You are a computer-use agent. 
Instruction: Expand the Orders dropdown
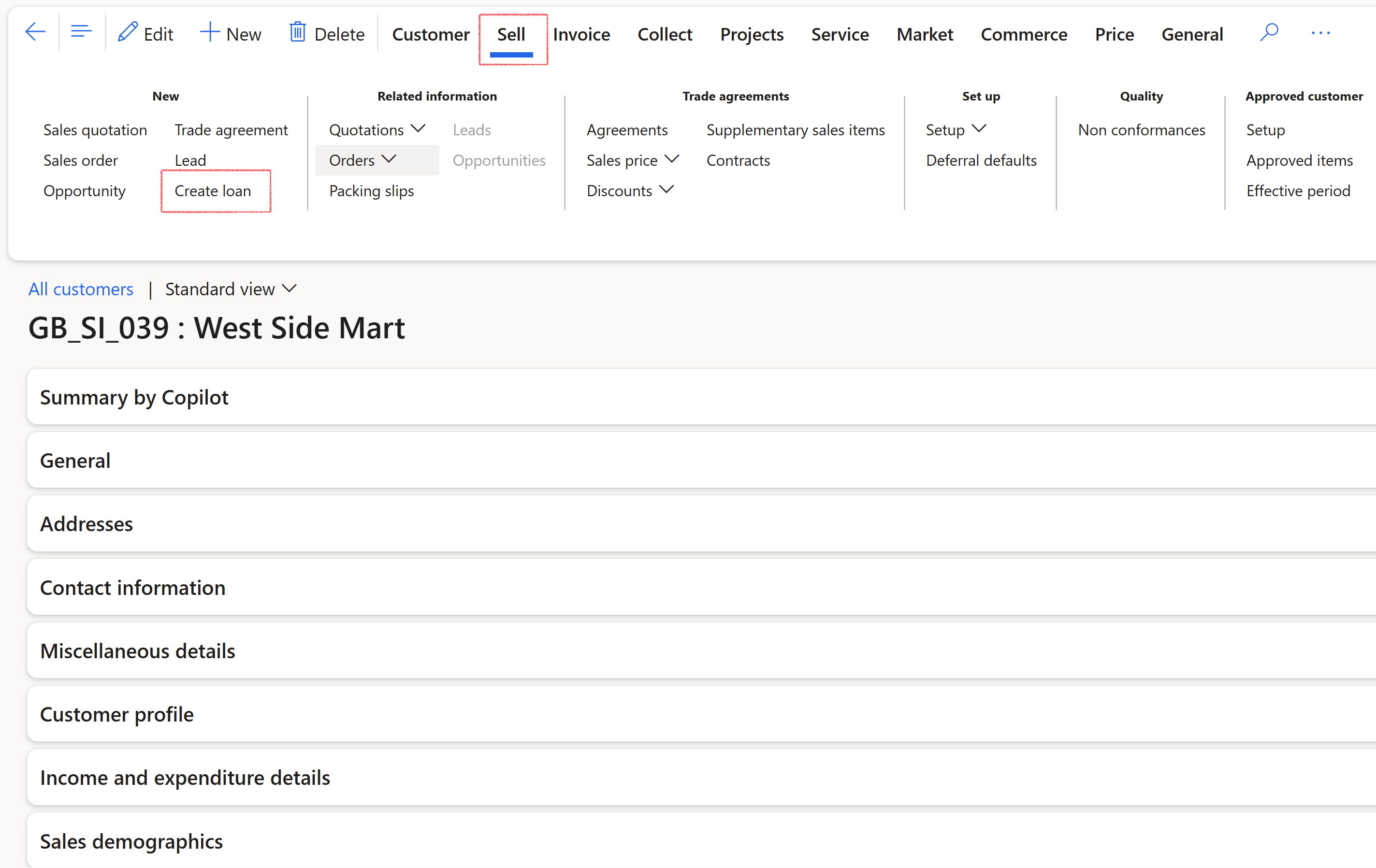tap(362, 160)
